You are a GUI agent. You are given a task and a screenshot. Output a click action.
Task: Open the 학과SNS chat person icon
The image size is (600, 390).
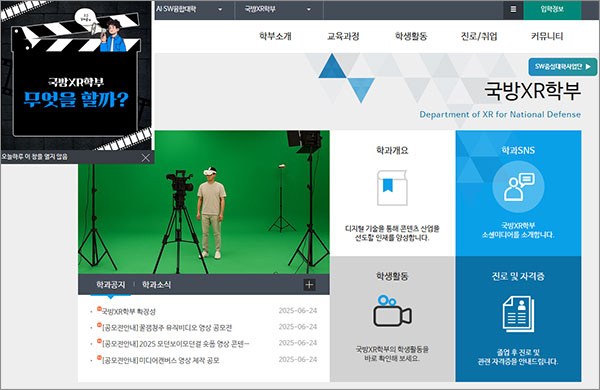coord(518,187)
